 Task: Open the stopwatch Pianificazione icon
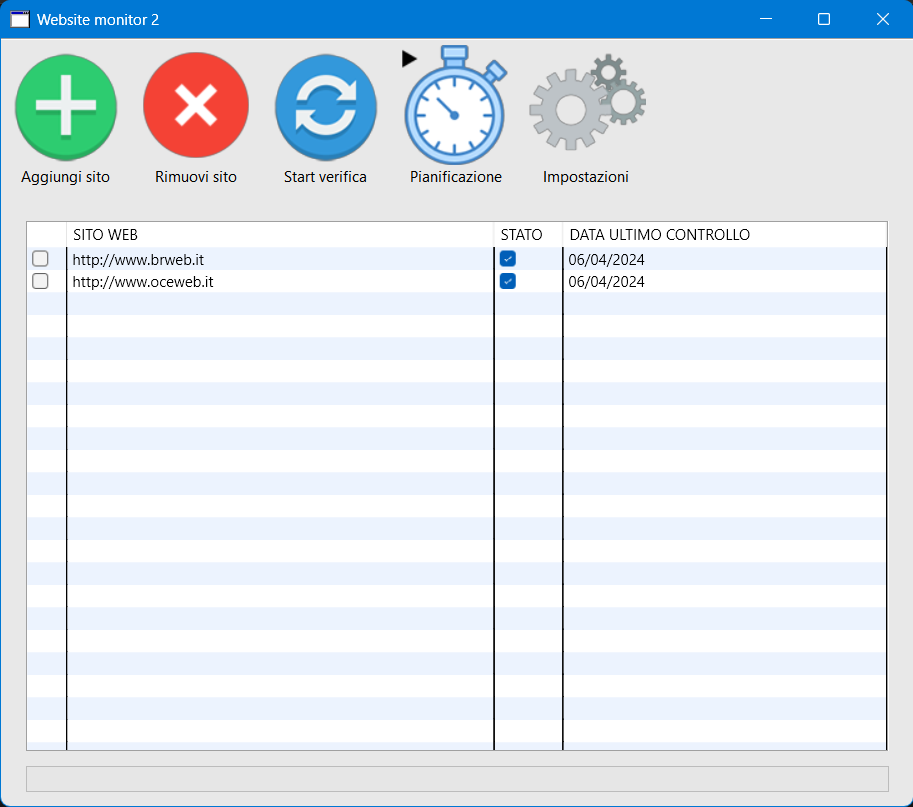click(x=456, y=105)
